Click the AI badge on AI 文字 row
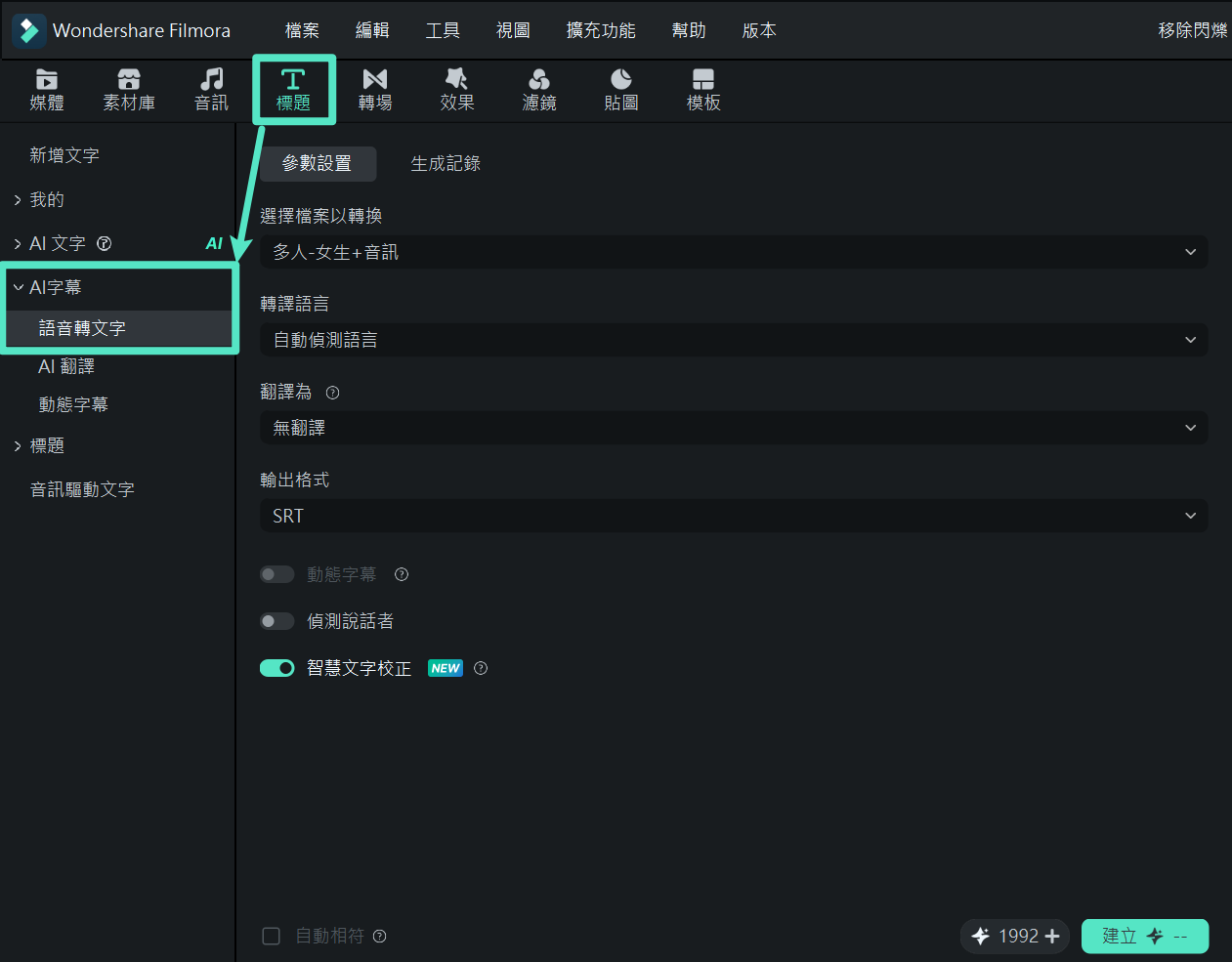Screen dimensions: 1232x962 [x=214, y=243]
